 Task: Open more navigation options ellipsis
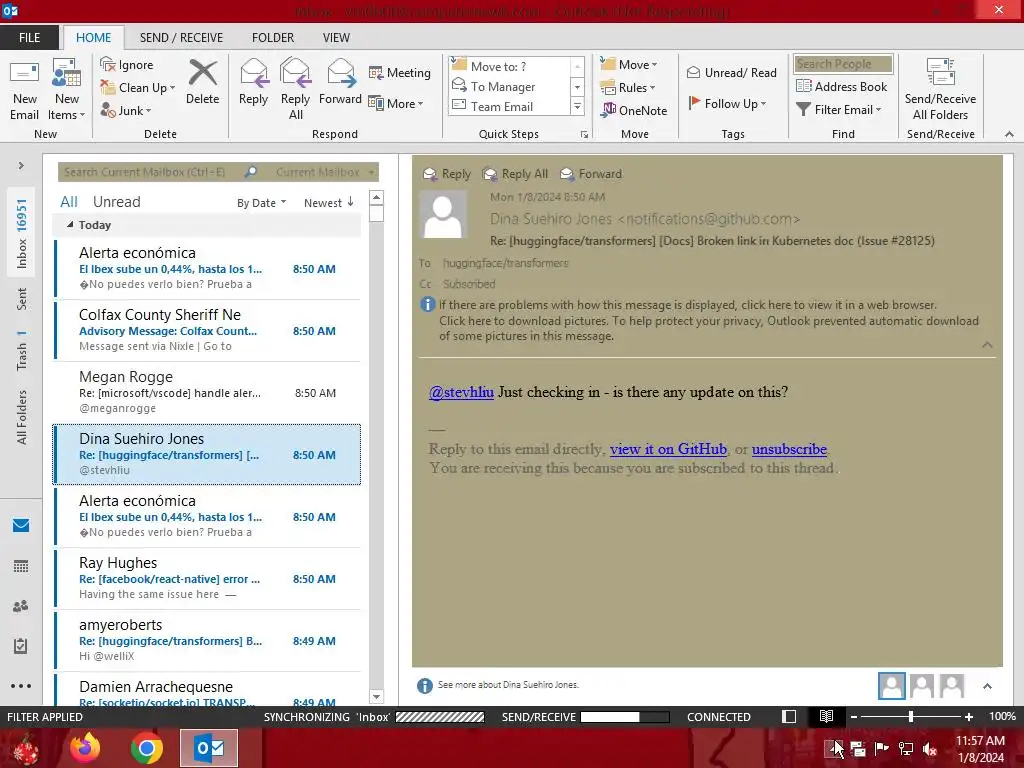21,686
